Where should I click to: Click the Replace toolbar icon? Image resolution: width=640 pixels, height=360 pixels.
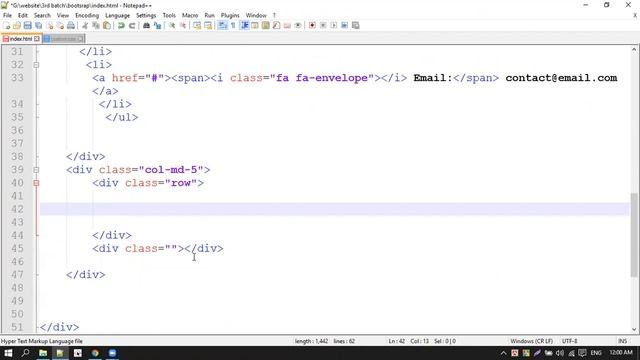coord(157,25)
